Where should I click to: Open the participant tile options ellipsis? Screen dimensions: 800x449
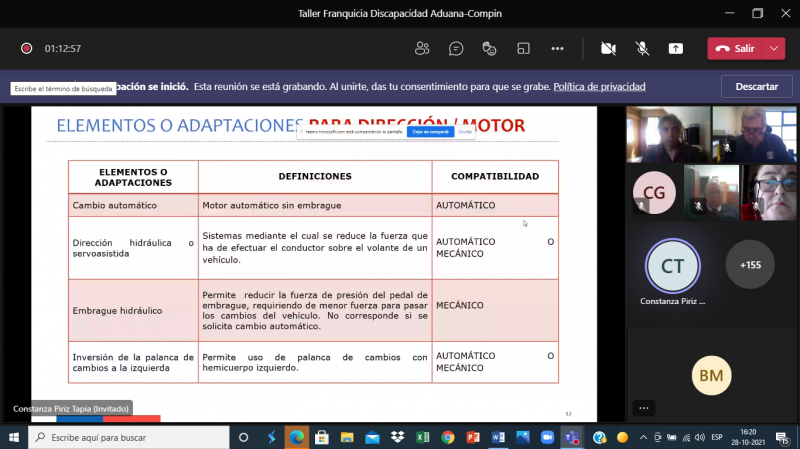tap(644, 408)
